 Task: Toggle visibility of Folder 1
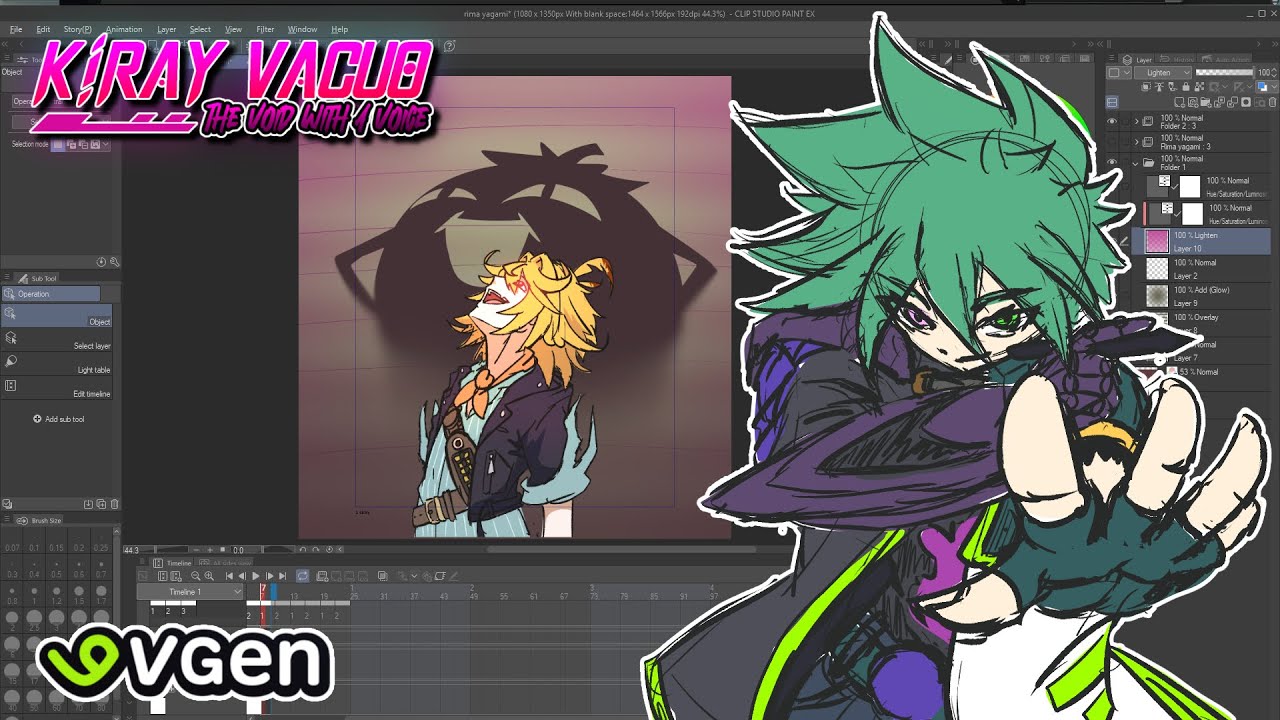coord(1112,163)
